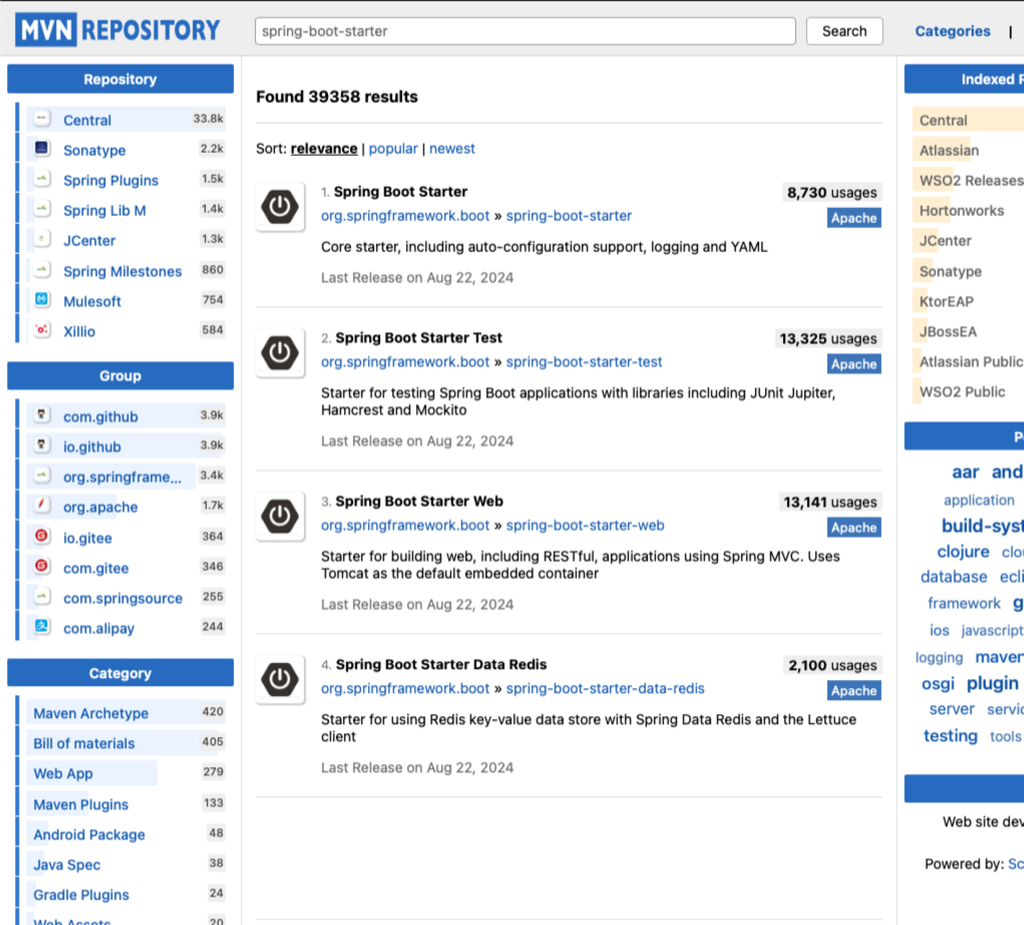Open the spring-boot-starter-web artifact link
The height and width of the screenshot is (925, 1024).
point(585,525)
